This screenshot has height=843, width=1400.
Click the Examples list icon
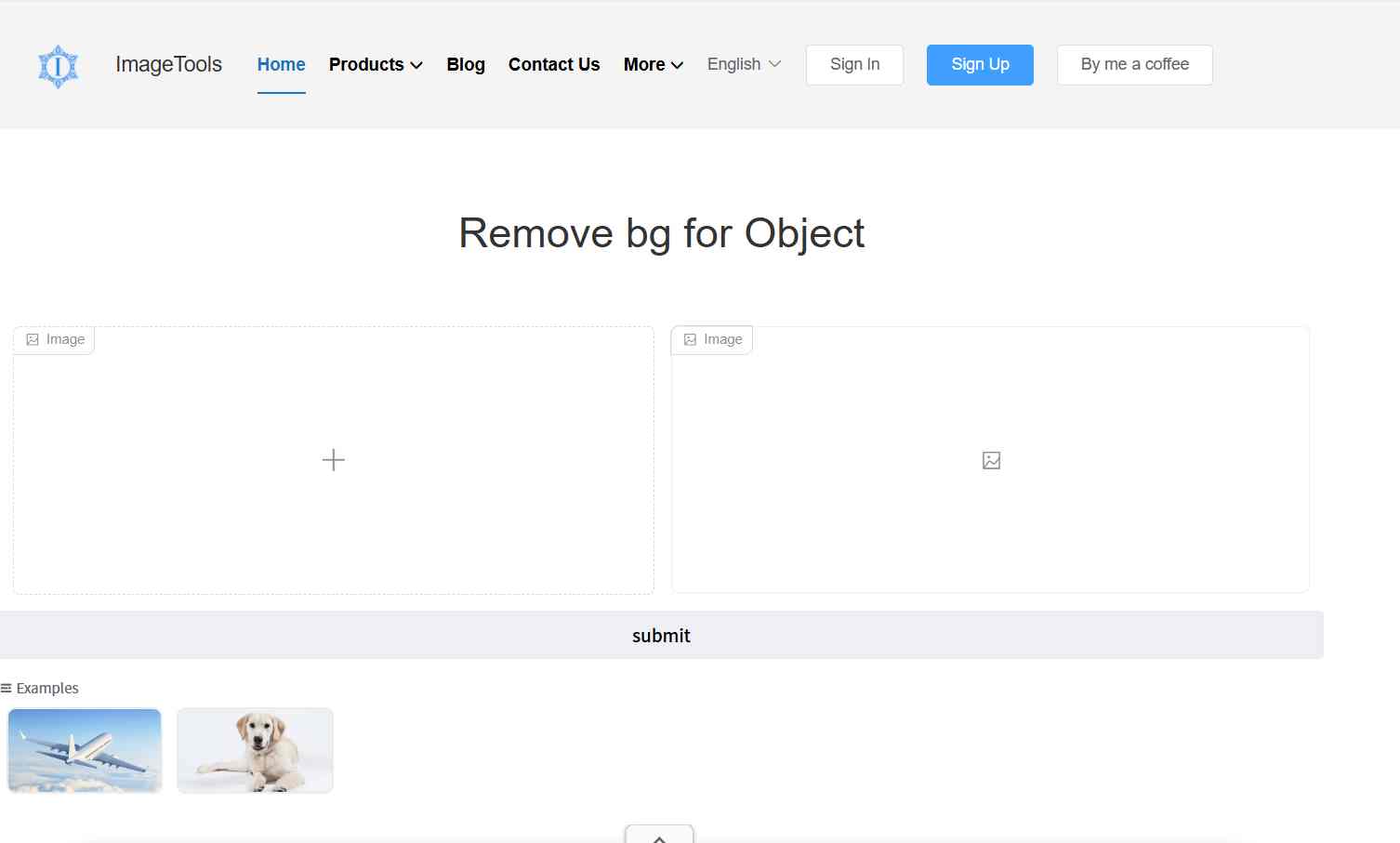click(7, 689)
